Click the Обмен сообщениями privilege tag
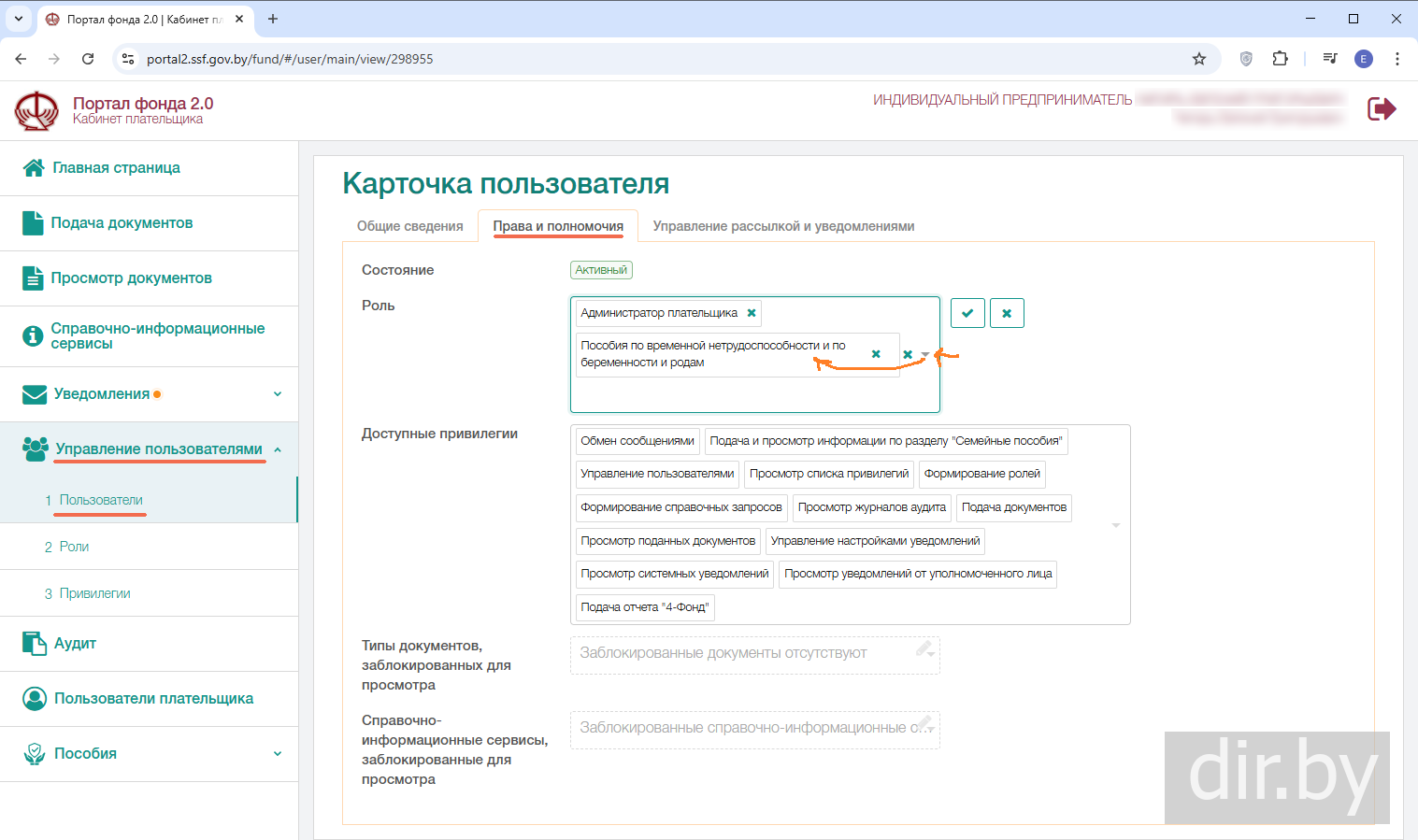This screenshot has height=840, width=1418. 637,441
